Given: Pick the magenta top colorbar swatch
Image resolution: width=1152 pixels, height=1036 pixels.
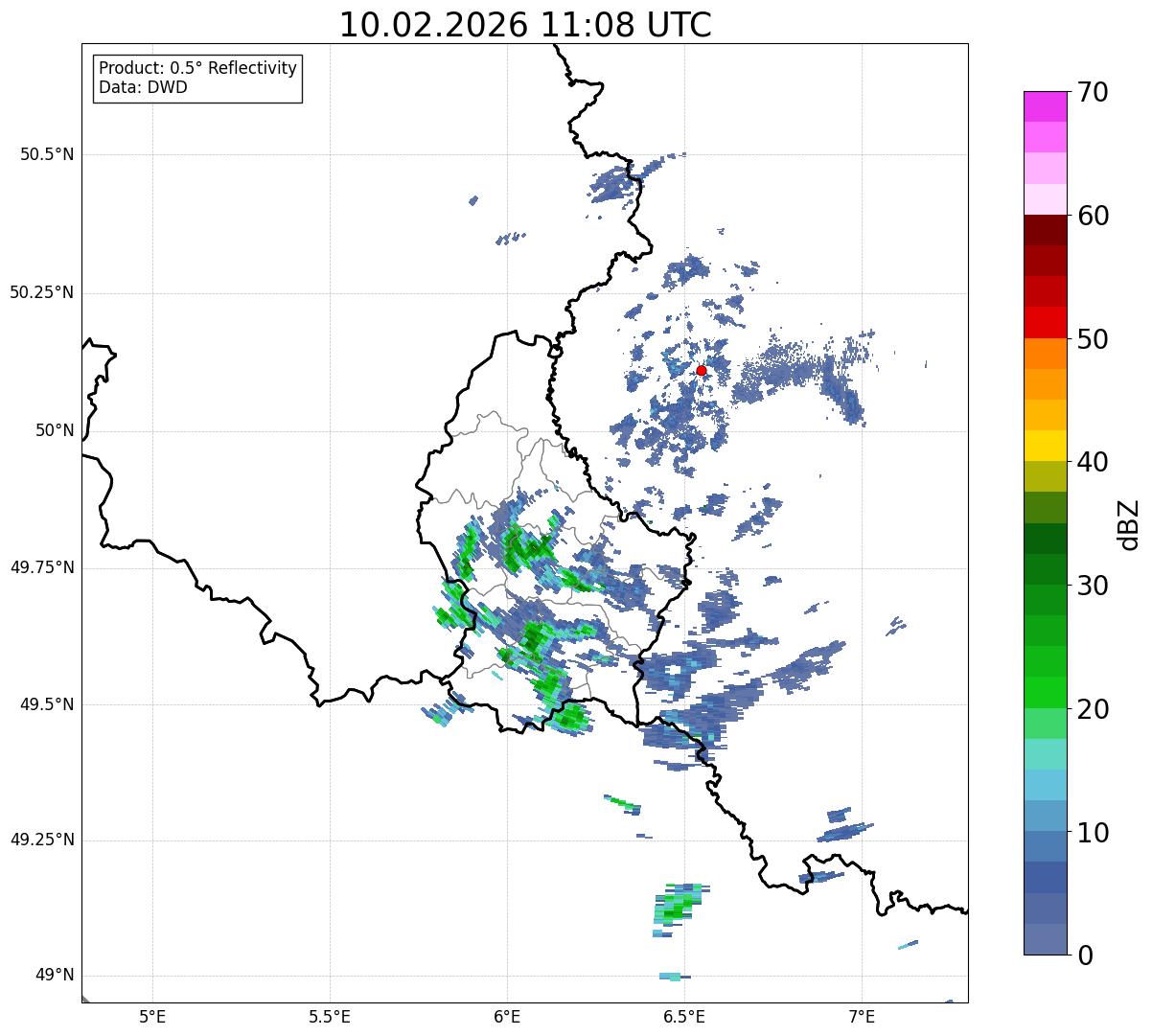Looking at the screenshot, I should point(1046,106).
